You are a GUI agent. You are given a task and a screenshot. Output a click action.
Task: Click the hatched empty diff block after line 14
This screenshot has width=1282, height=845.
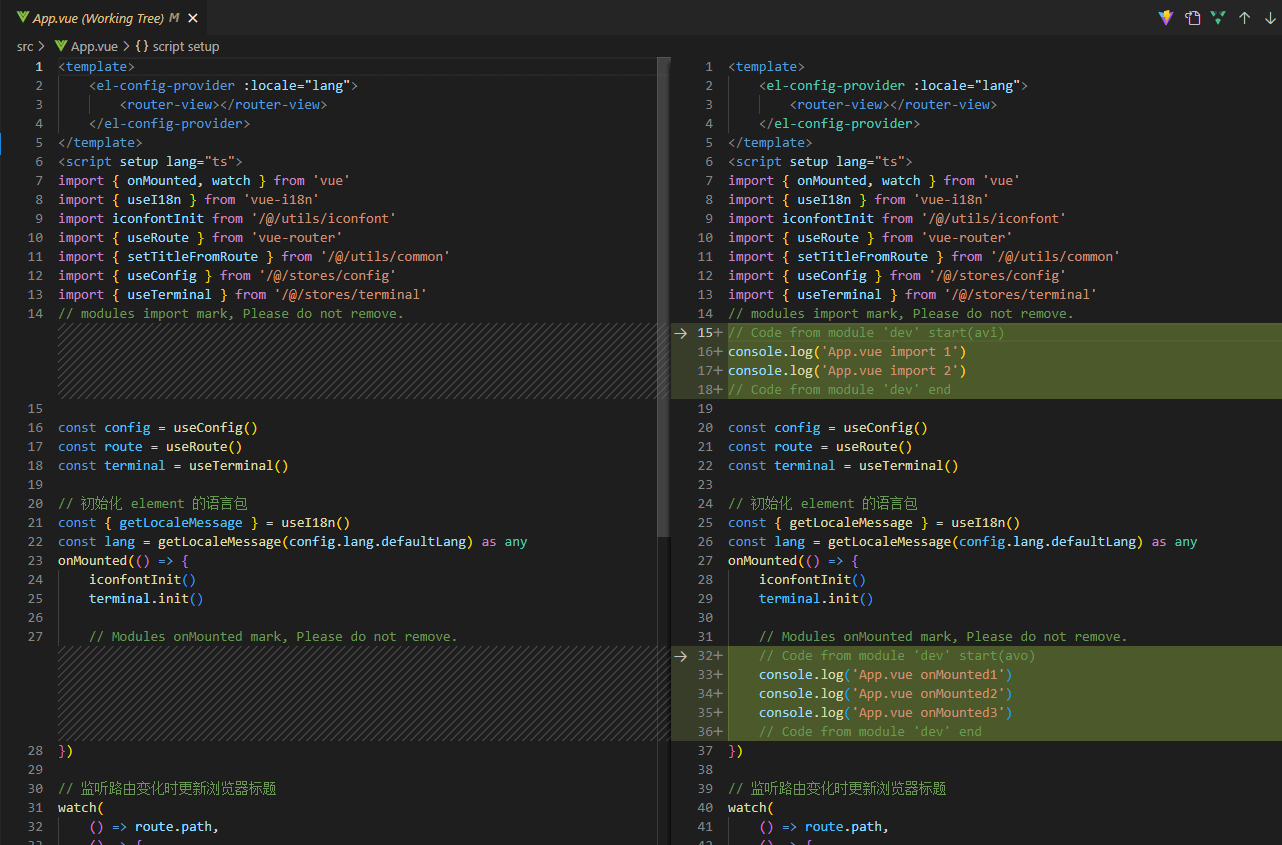click(360, 361)
